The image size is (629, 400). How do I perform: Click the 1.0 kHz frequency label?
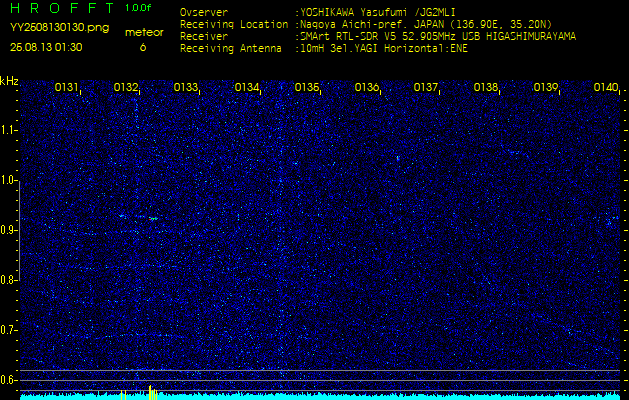(x=8, y=180)
